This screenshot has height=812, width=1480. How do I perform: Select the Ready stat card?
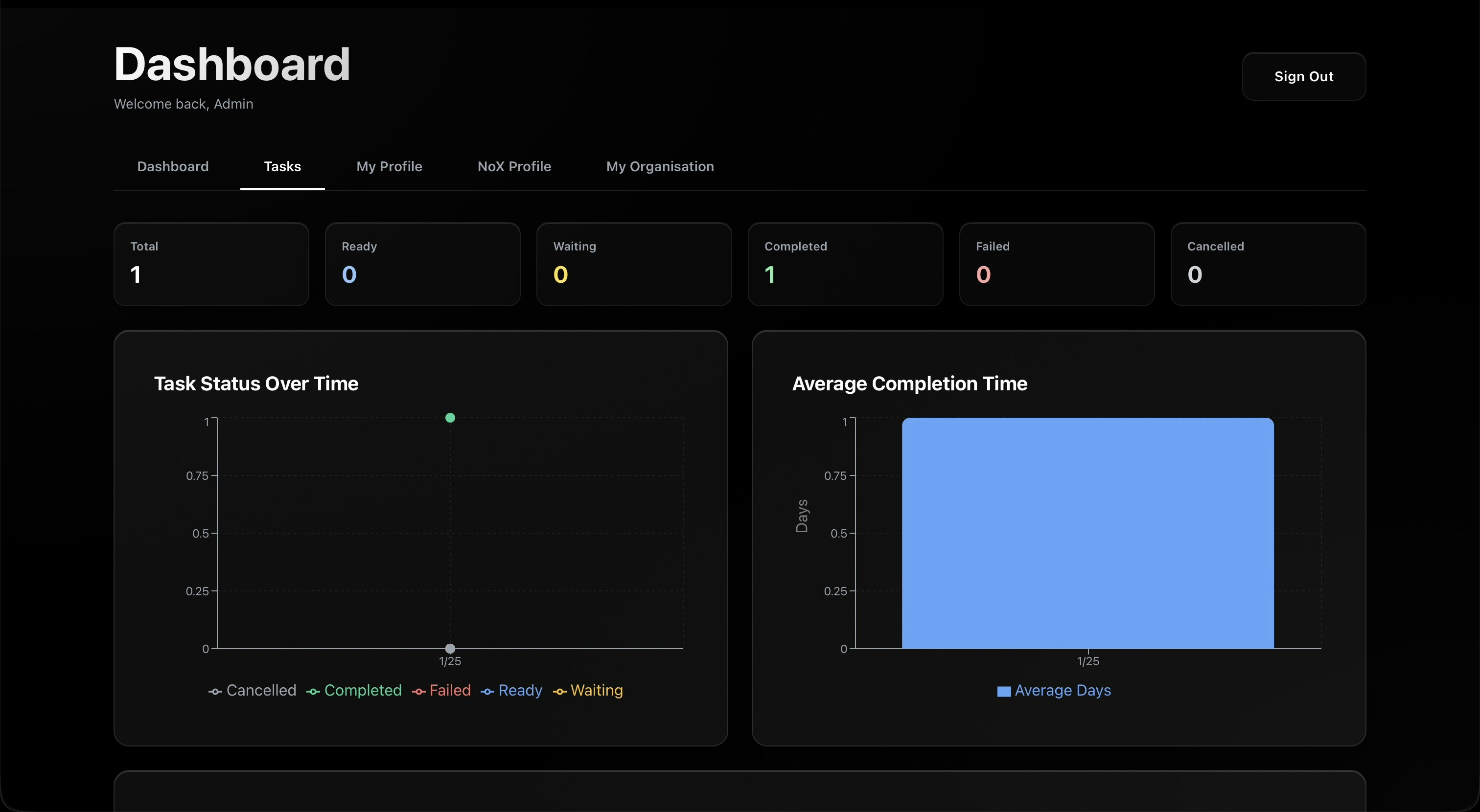pyautogui.click(x=422, y=264)
